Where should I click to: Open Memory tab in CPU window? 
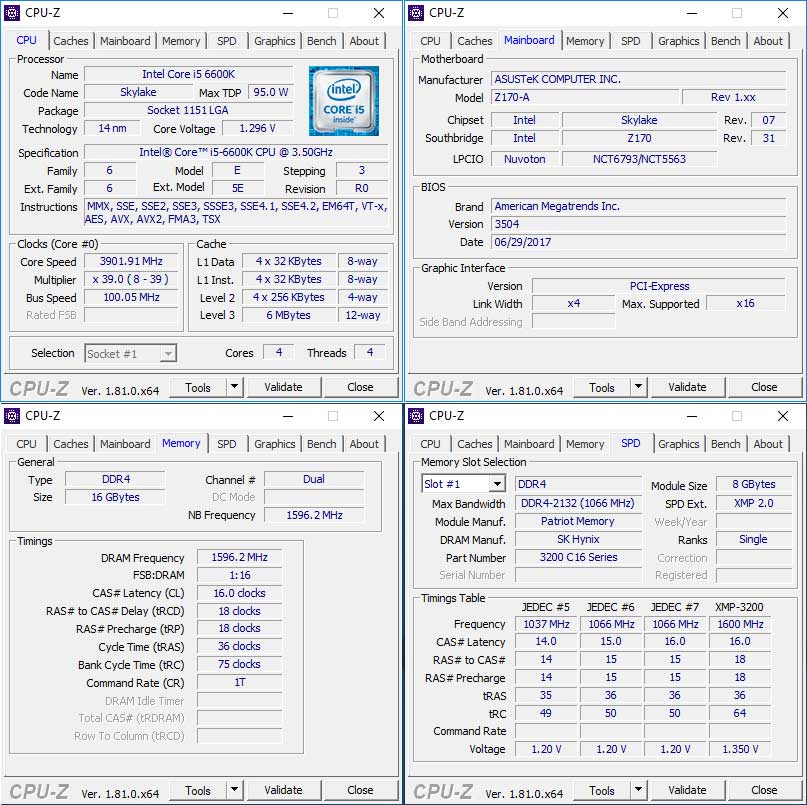(181, 41)
